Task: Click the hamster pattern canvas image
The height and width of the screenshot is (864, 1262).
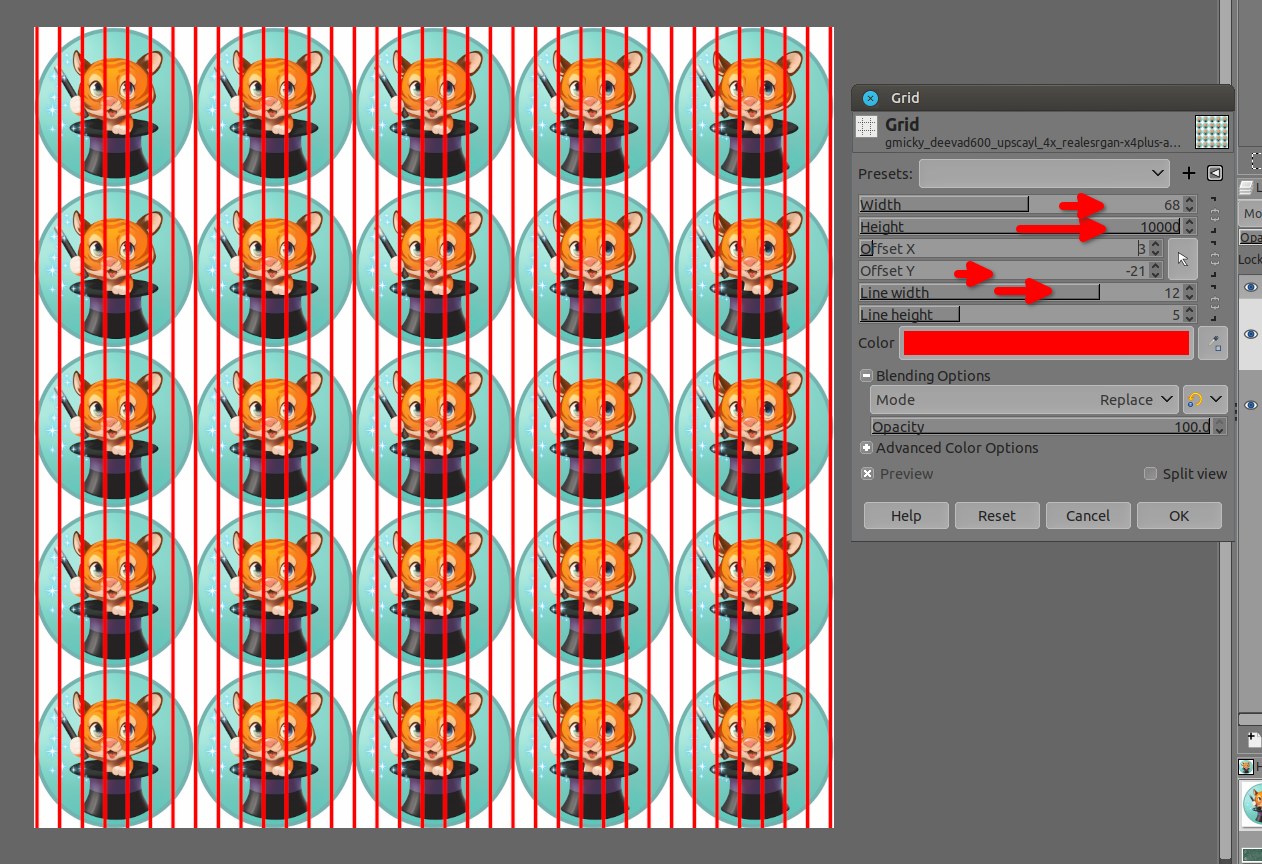Action: pos(434,427)
